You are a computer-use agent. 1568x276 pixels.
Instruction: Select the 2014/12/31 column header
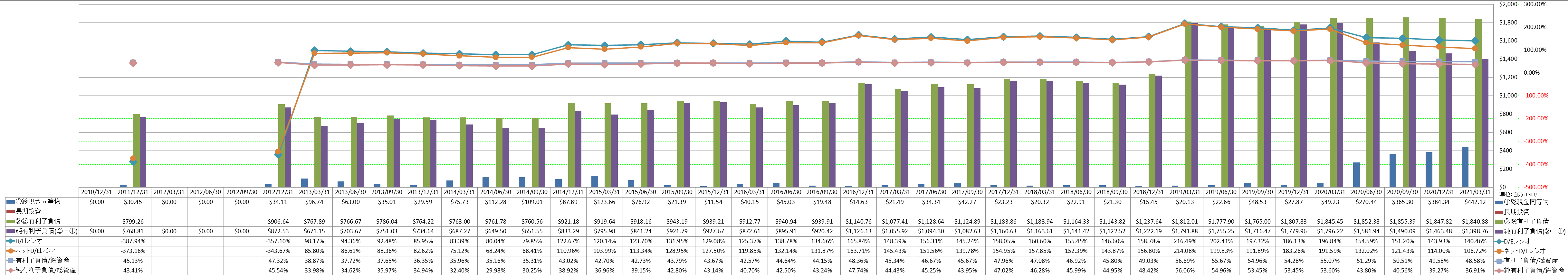569,192
